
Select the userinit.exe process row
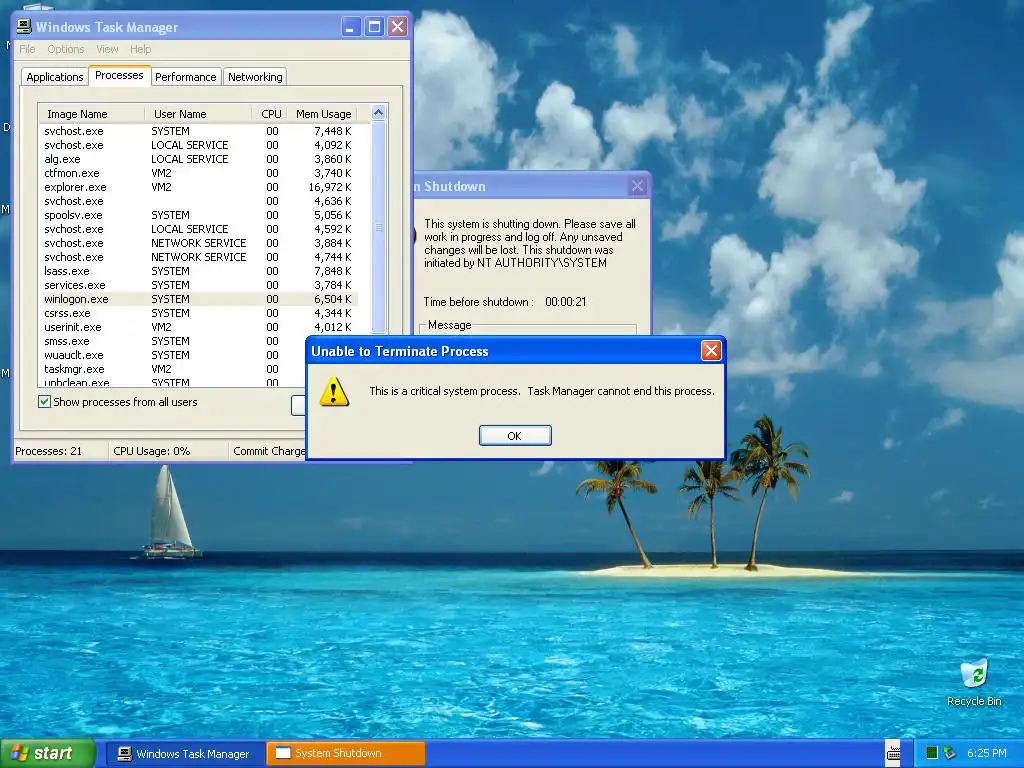(x=198, y=327)
